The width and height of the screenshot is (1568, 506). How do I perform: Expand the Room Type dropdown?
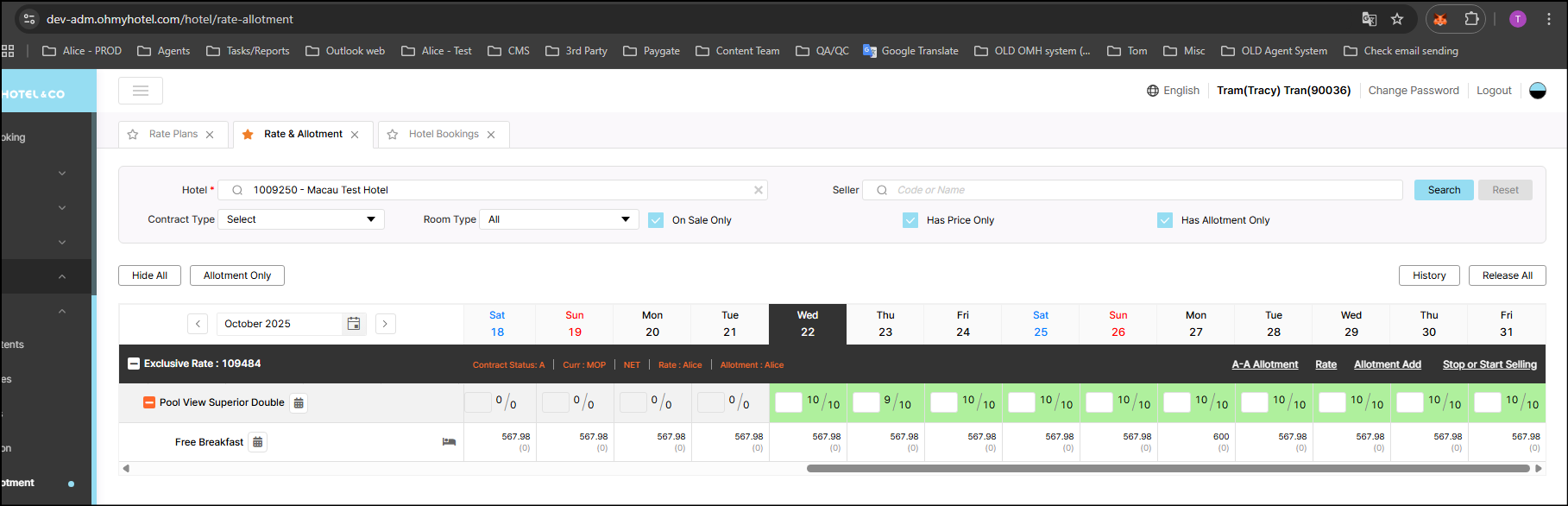coord(558,219)
